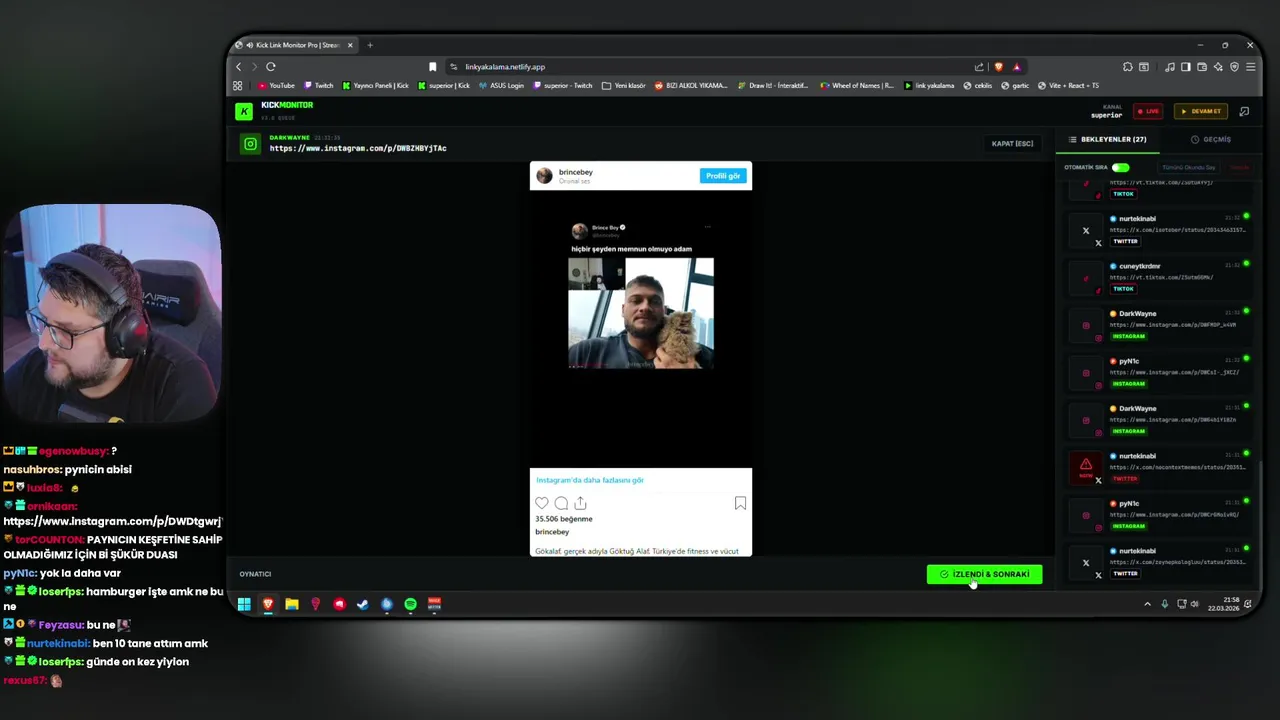Open the Brave Shields lion icon
The image size is (1280, 720).
997,67
